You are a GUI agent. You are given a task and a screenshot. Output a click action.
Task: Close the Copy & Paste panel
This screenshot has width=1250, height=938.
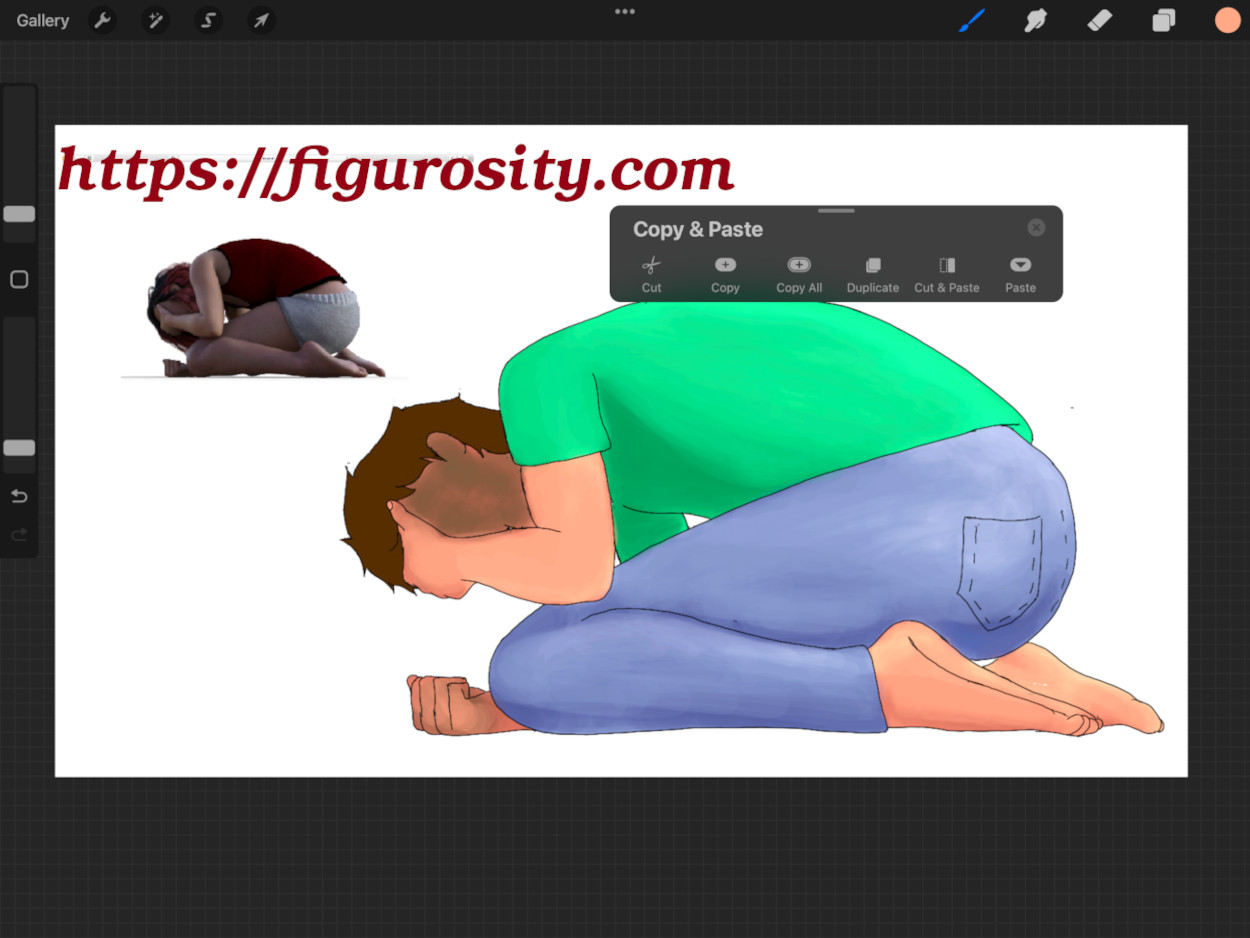tap(1036, 228)
